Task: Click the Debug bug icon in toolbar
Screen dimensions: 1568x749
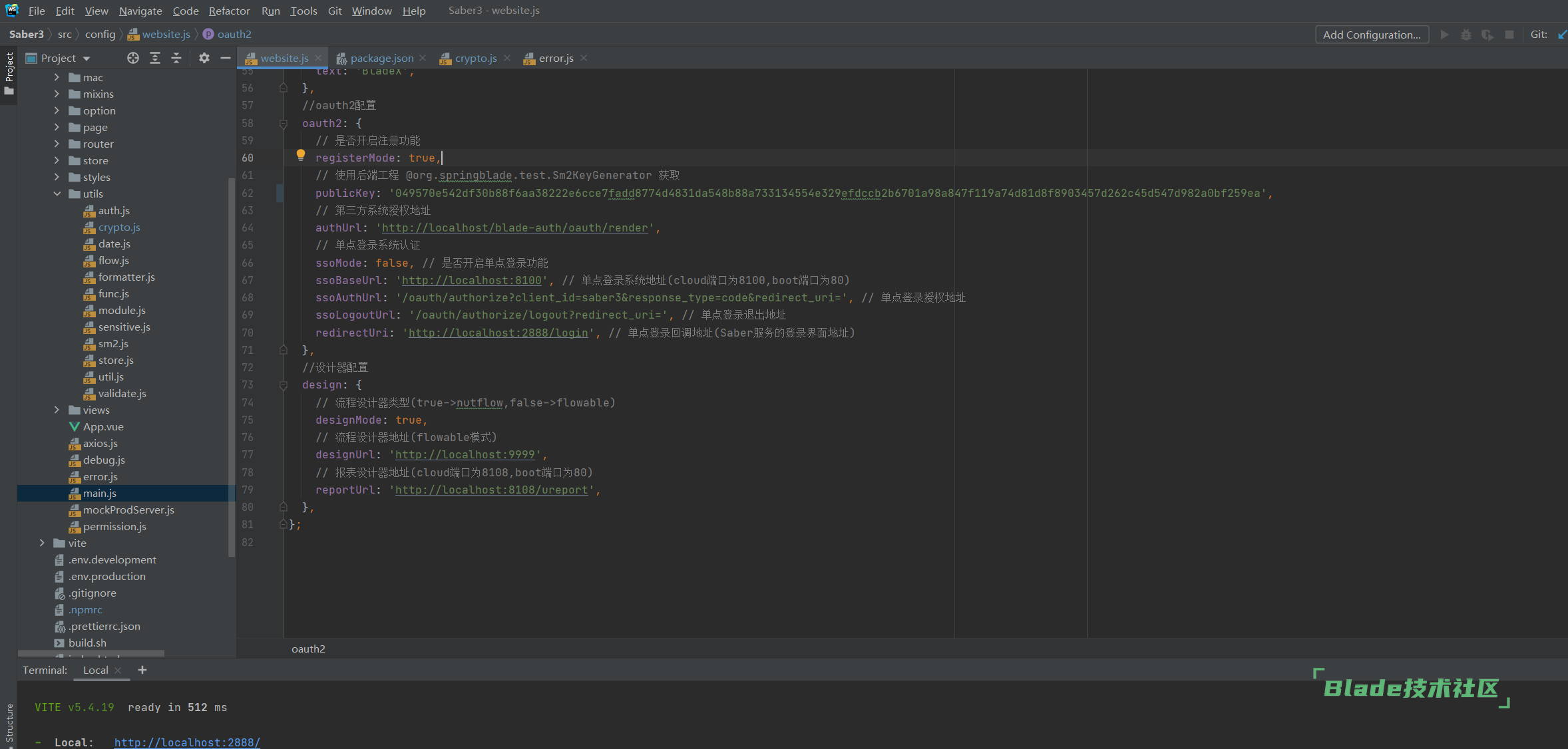Action: (1466, 35)
